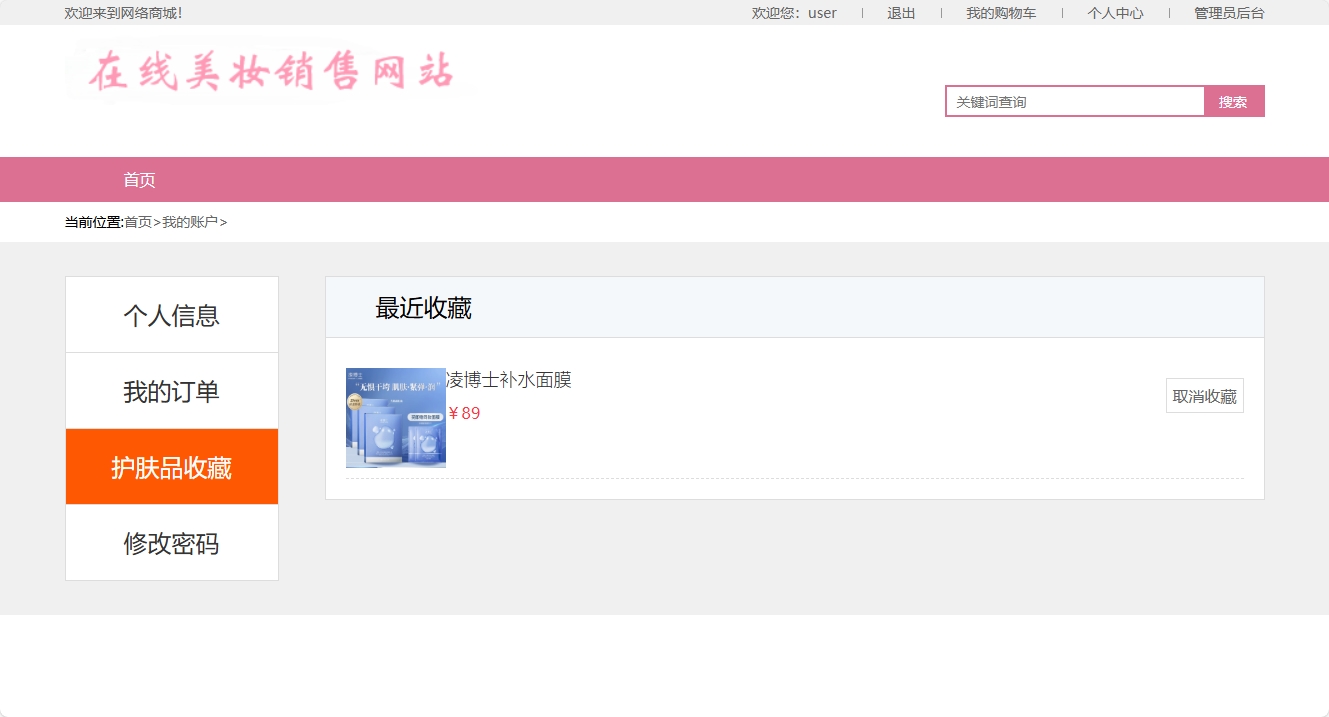The height and width of the screenshot is (717, 1329).
Task: Click the 取消收藏 button for 凌博士补水面膜
Action: pyautogui.click(x=1205, y=396)
